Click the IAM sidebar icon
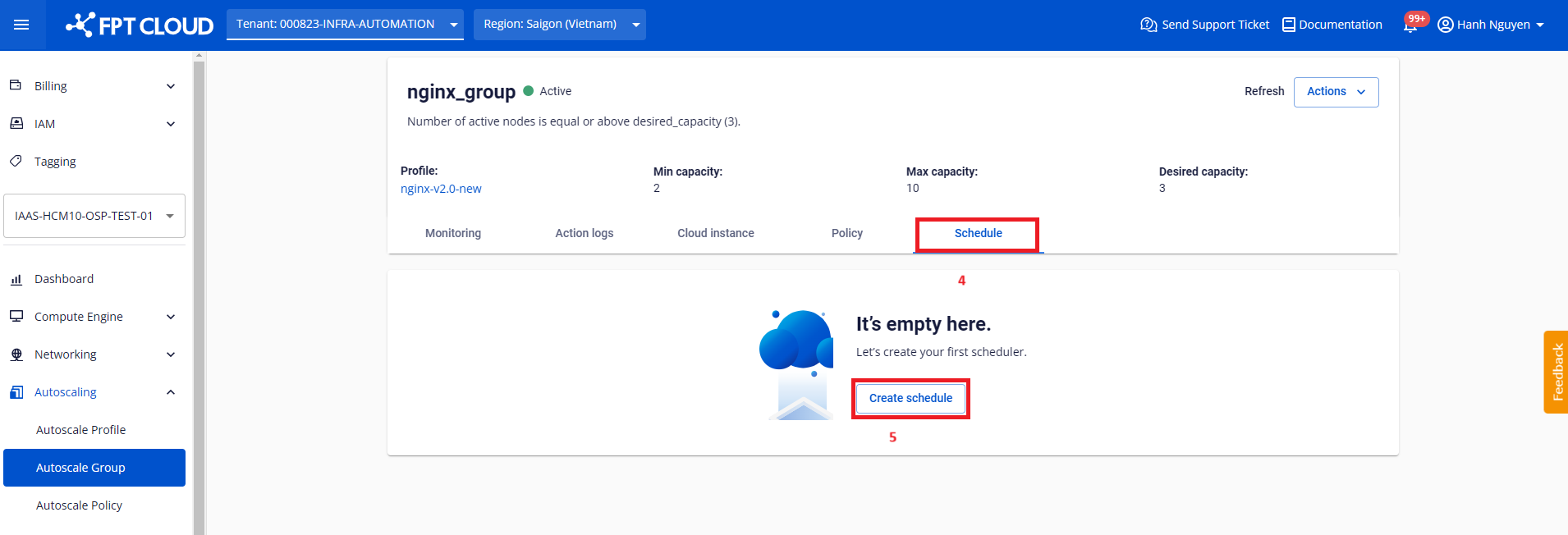The height and width of the screenshot is (535, 1568). [16, 123]
